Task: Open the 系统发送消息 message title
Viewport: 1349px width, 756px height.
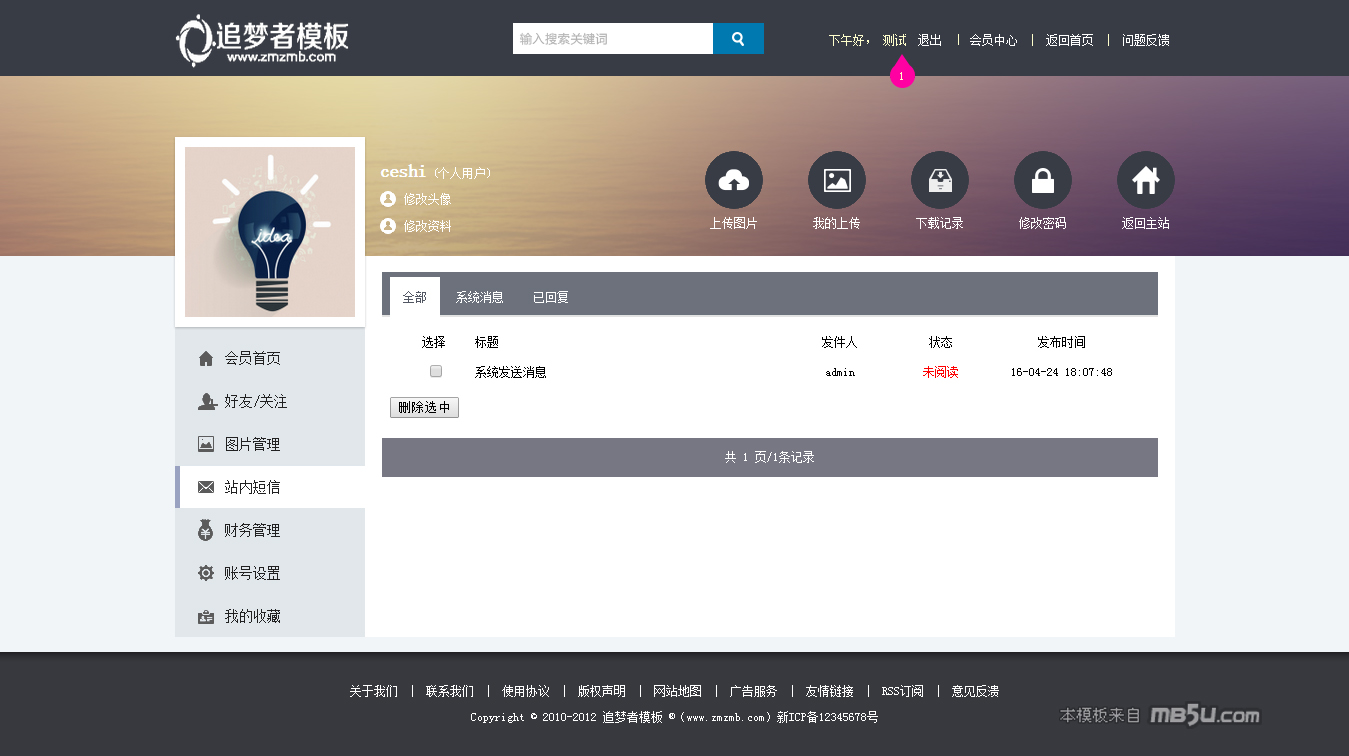Action: pos(510,372)
